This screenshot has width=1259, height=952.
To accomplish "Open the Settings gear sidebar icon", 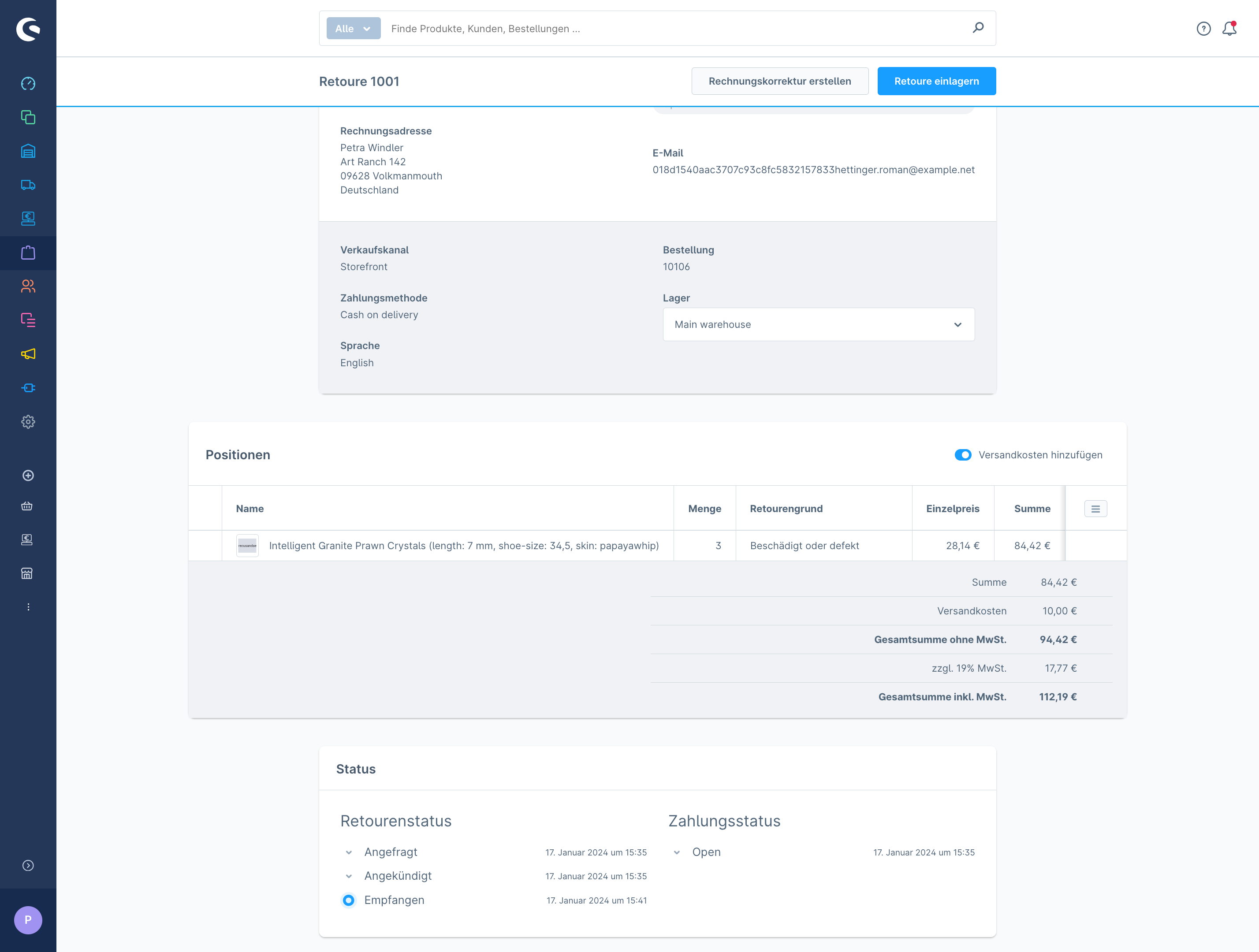I will pos(28,422).
